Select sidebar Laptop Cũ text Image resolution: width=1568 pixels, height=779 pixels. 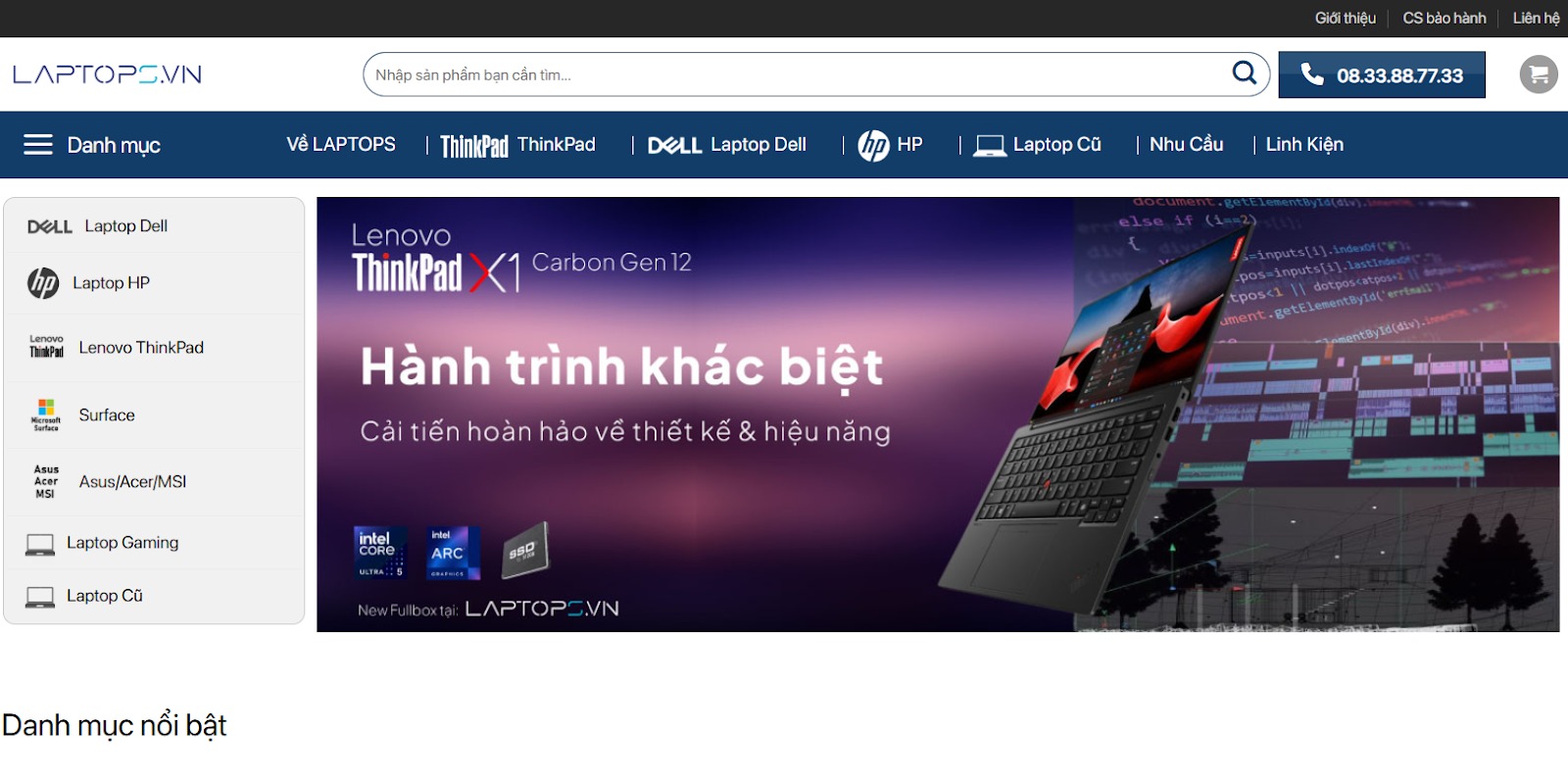(x=105, y=596)
